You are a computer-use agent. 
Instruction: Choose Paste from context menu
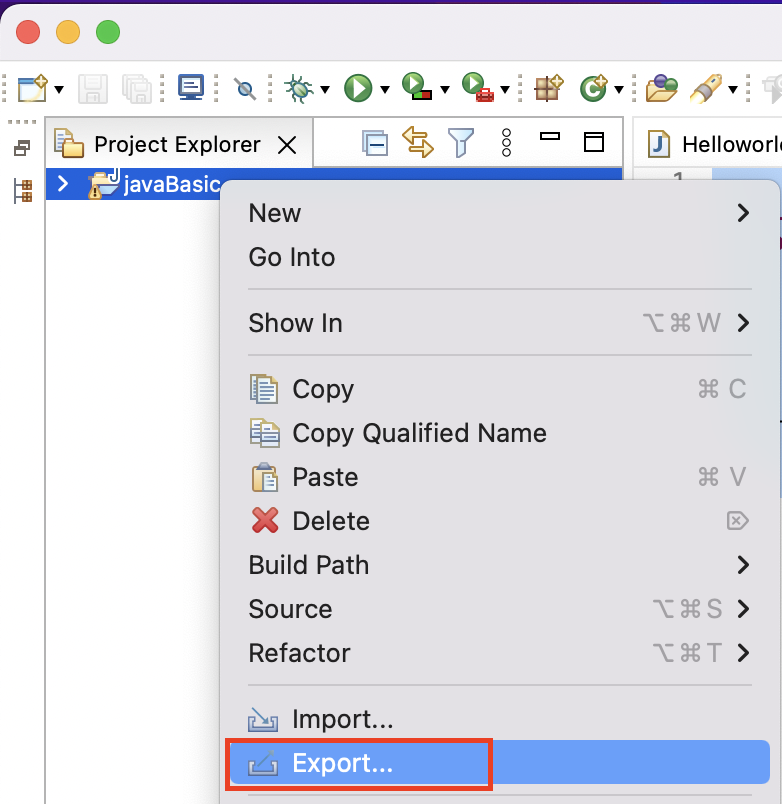500,477
